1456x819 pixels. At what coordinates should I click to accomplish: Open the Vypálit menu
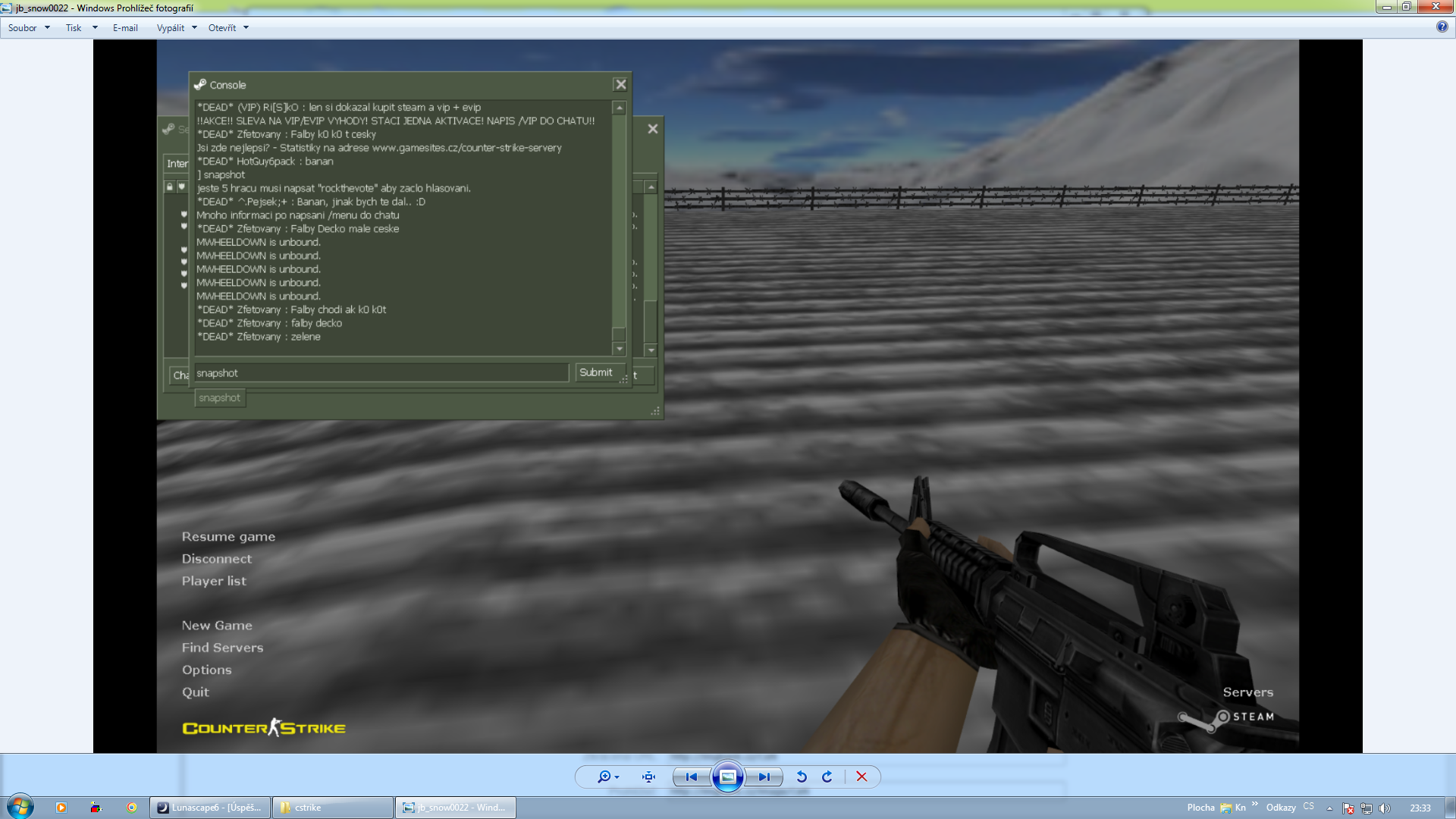click(171, 28)
